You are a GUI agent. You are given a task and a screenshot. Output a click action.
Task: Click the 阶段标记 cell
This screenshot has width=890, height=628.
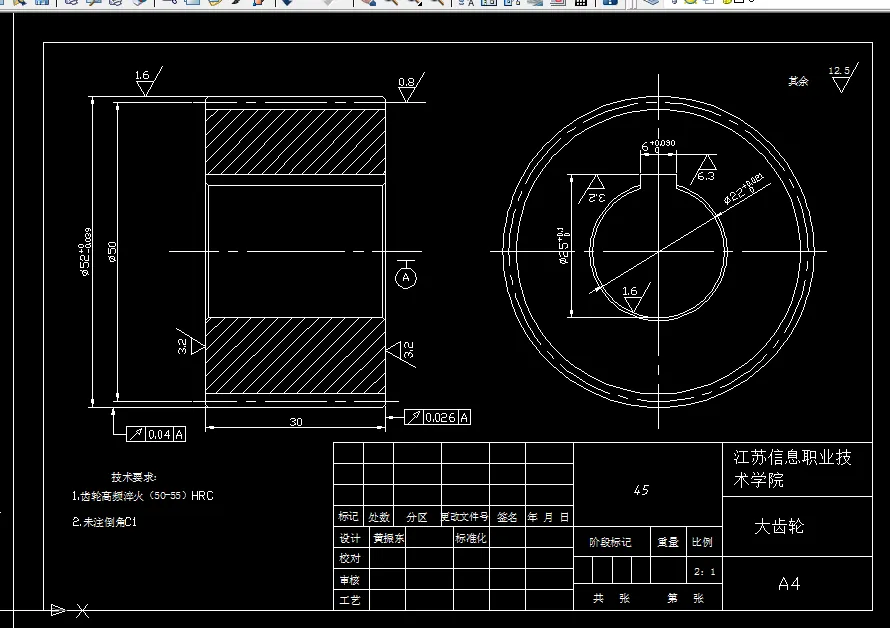pyautogui.click(x=610, y=542)
